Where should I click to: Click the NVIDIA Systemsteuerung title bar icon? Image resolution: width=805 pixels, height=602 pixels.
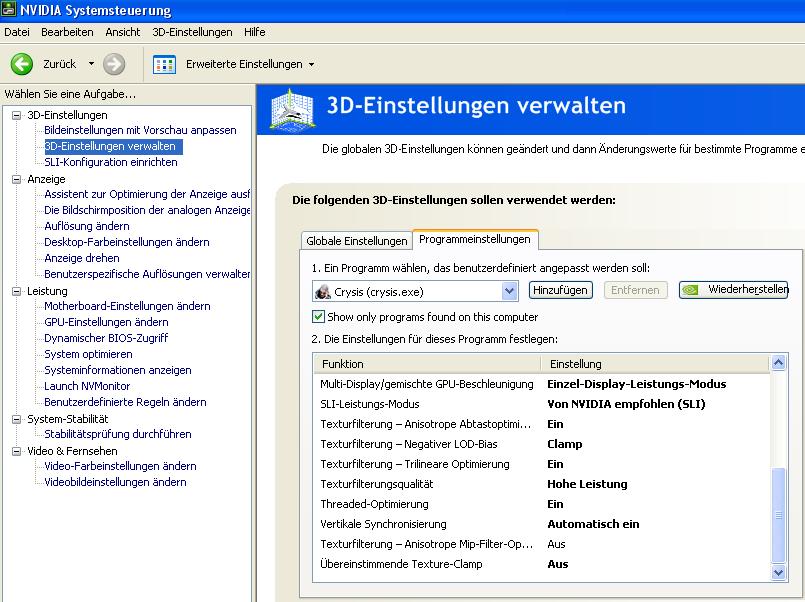[9, 10]
